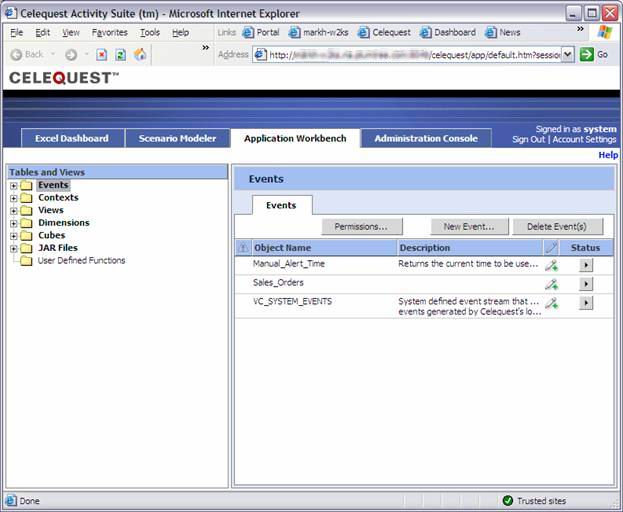Open the Favorites menu

(110, 33)
